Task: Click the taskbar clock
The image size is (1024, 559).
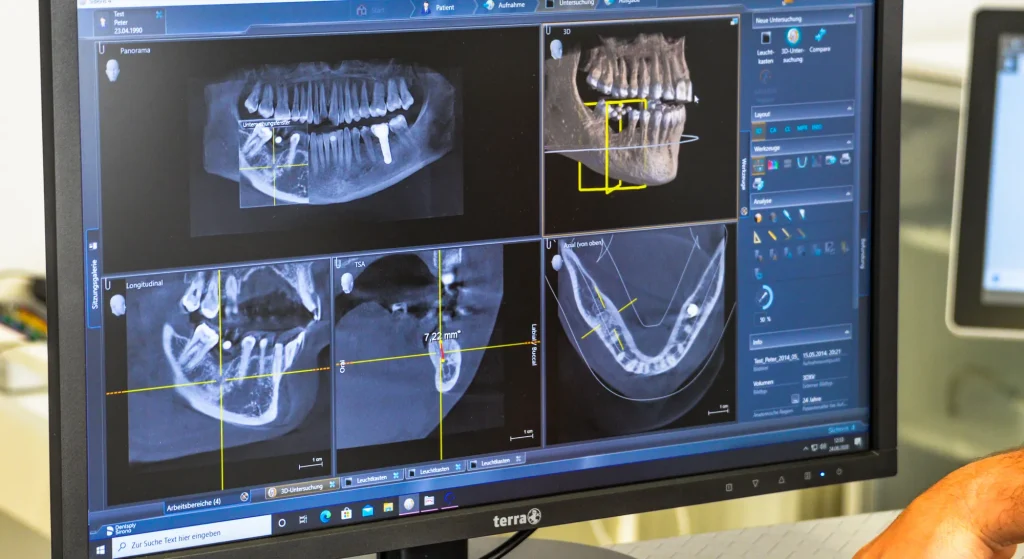Action: point(839,444)
